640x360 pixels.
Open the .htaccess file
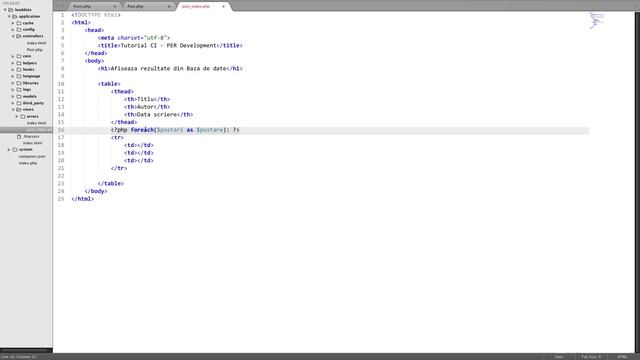click(x=31, y=137)
